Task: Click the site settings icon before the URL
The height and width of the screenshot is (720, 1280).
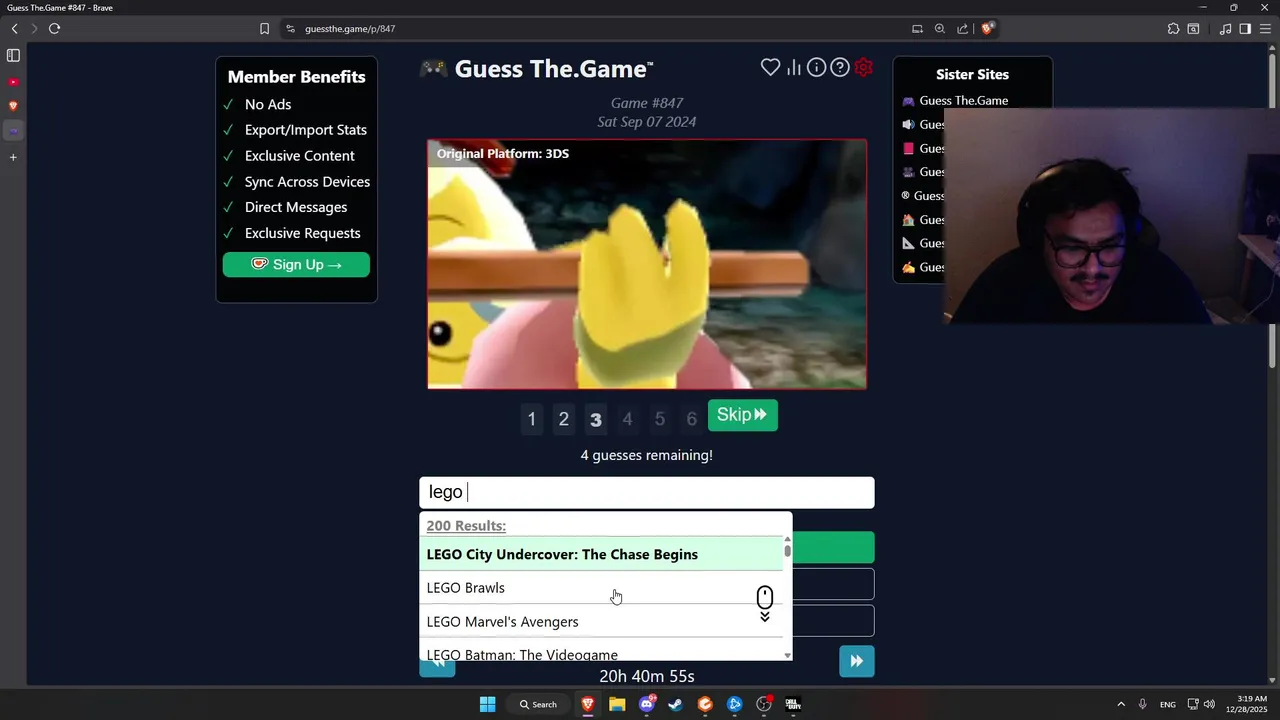Action: point(290,28)
